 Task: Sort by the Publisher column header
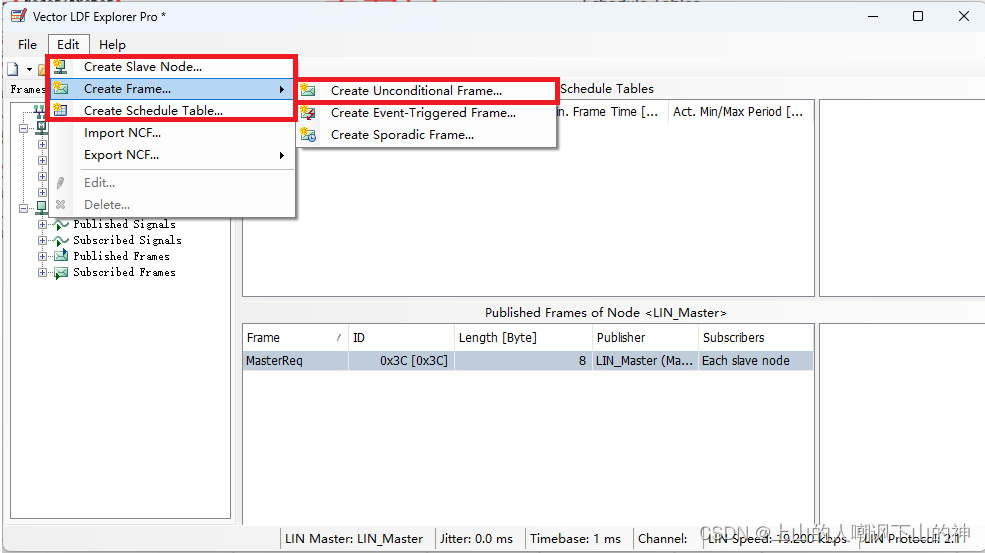coord(645,337)
